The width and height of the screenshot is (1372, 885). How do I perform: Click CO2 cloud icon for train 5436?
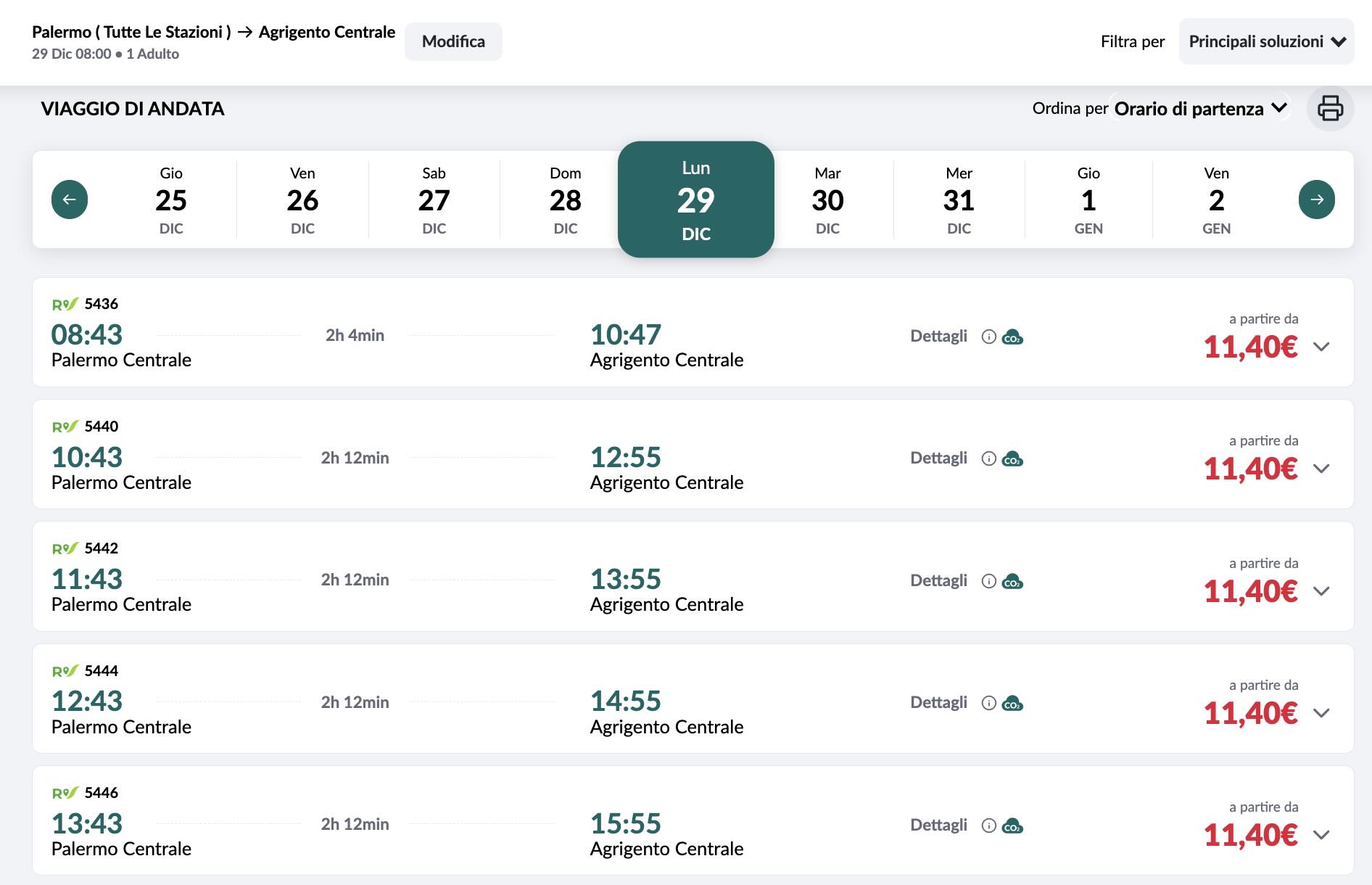1012,337
